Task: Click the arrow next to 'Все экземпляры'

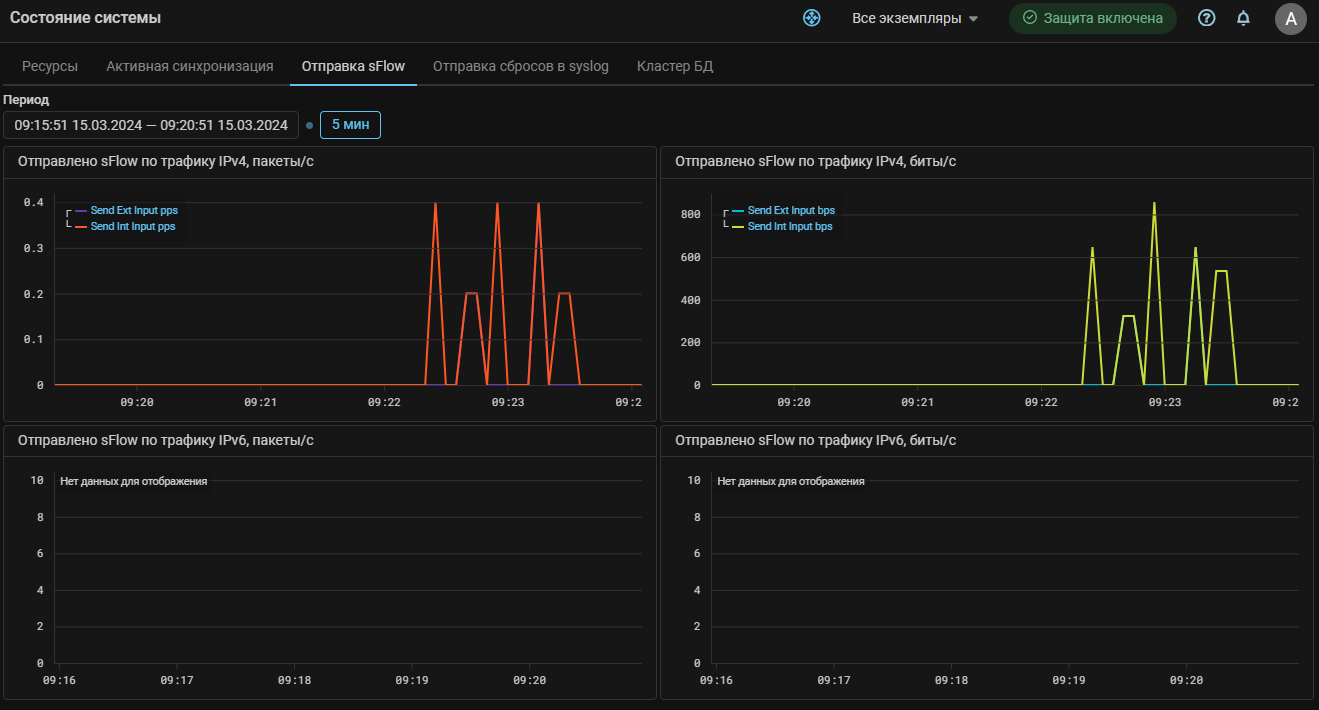Action: (x=973, y=19)
